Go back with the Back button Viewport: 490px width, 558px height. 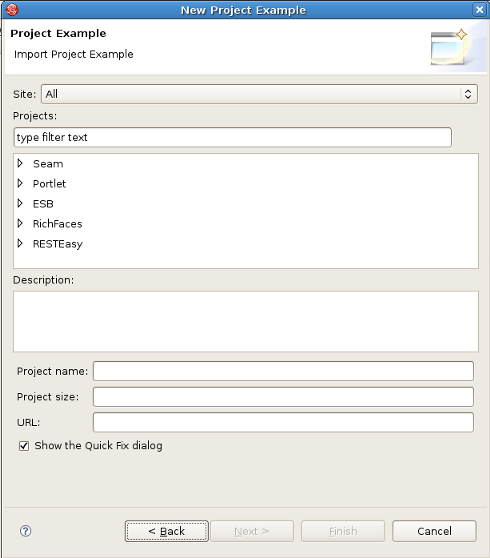(167, 531)
